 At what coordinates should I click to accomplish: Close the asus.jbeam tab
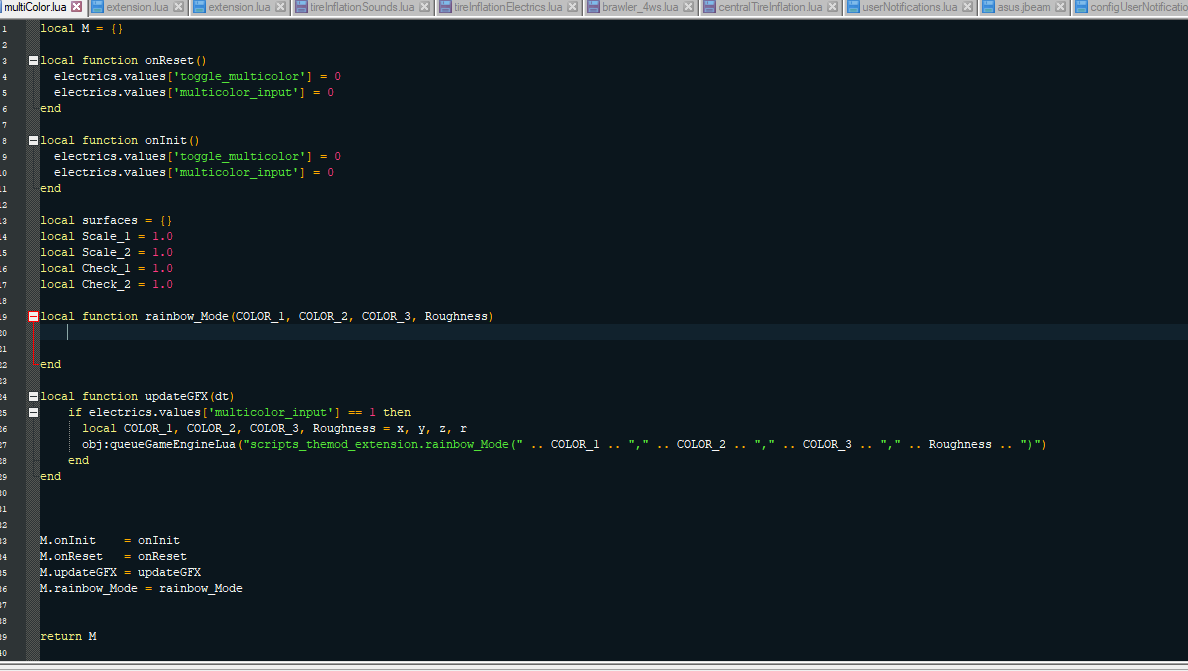1060,7
